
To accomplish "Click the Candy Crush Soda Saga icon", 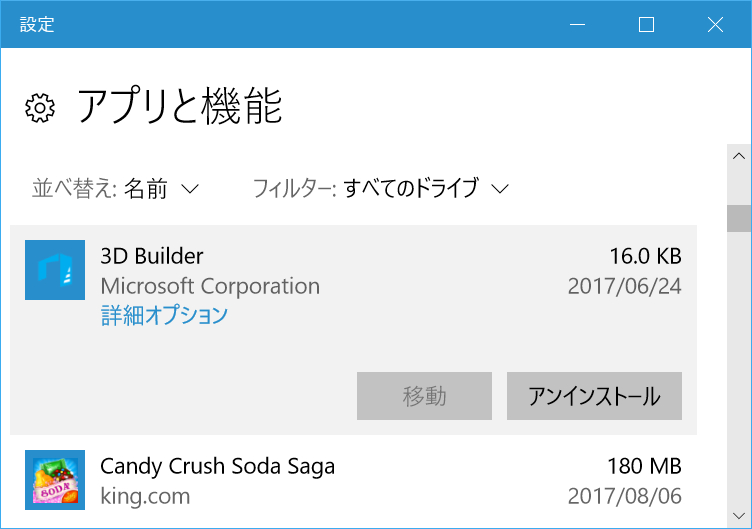I will coord(55,482).
